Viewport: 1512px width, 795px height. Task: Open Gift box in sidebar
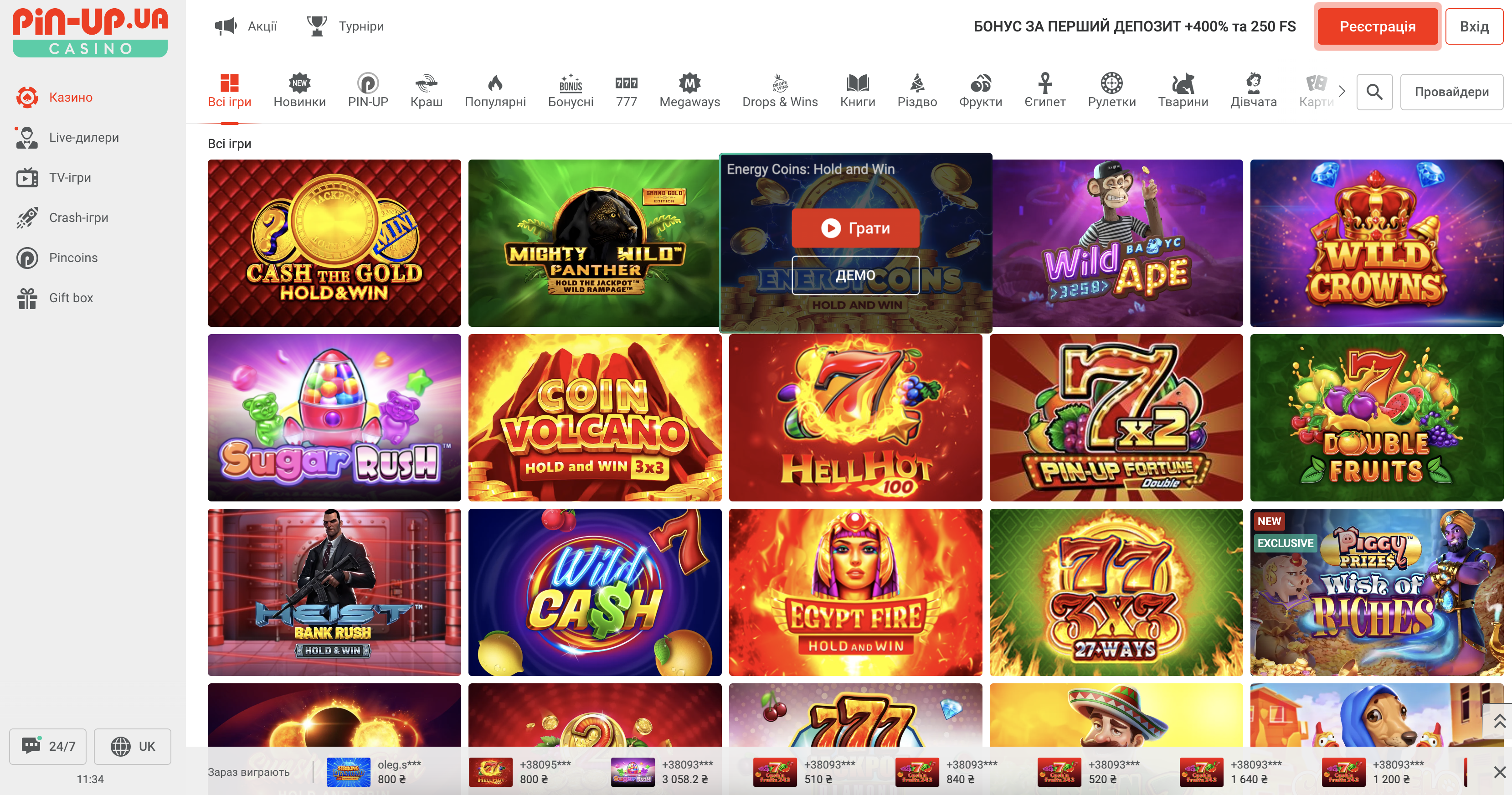(x=71, y=298)
